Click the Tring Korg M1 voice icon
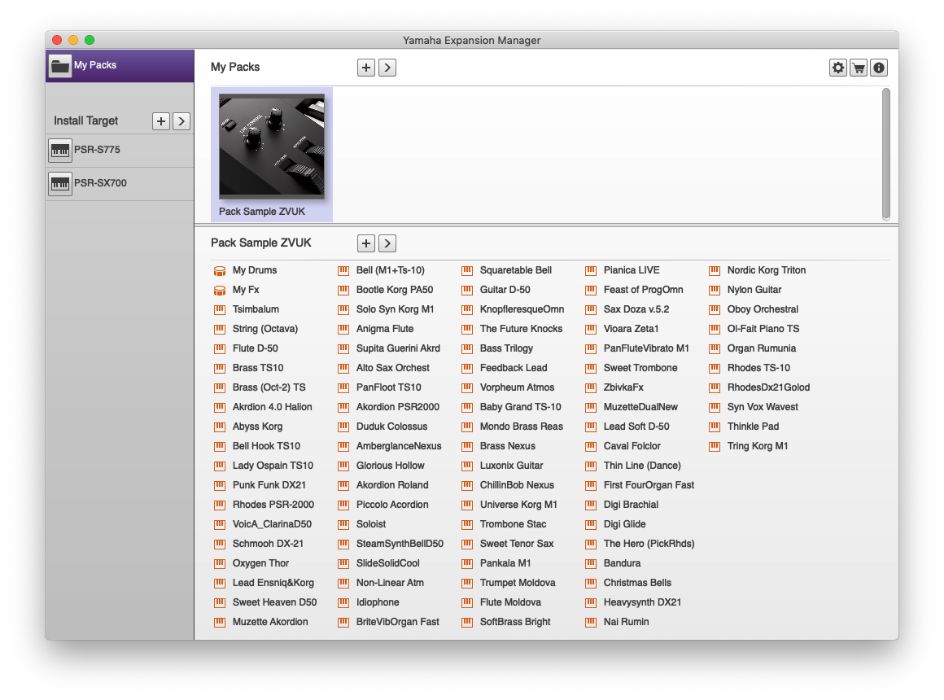The width and height of the screenshot is (944, 700). coord(714,447)
